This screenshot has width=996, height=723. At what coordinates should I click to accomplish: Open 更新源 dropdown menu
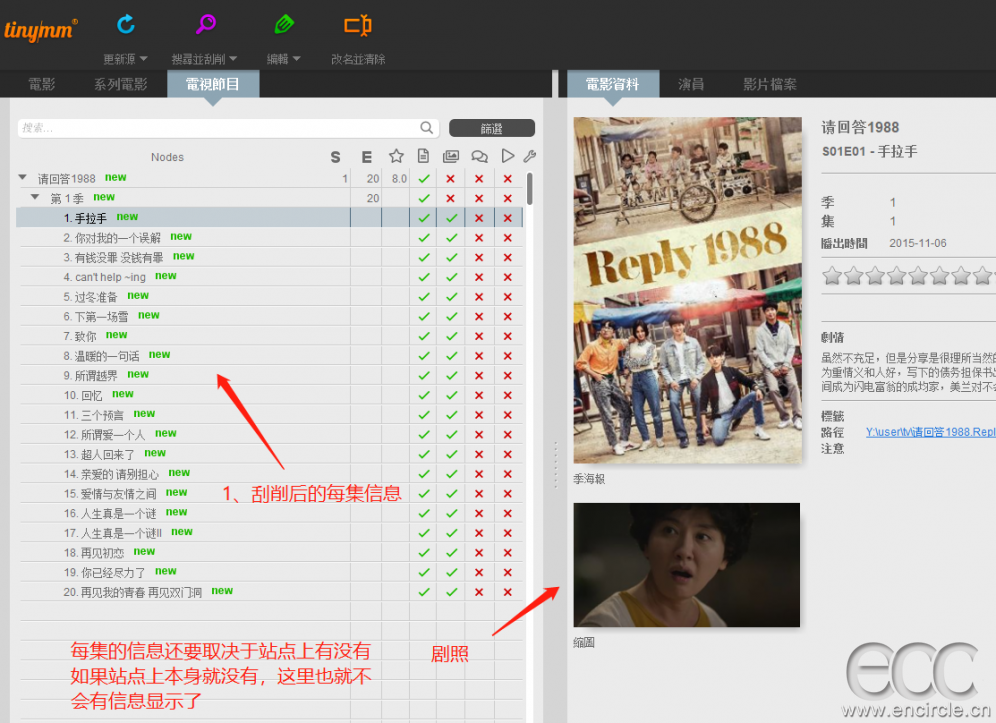pyautogui.click(x=125, y=59)
